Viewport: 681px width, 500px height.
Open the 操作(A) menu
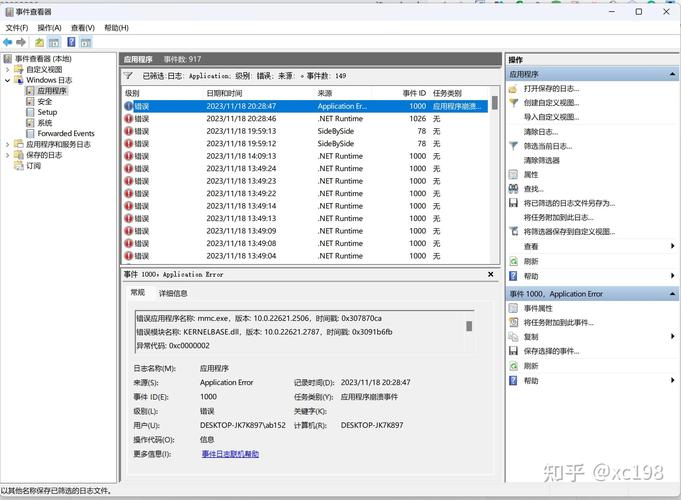[x=49, y=28]
